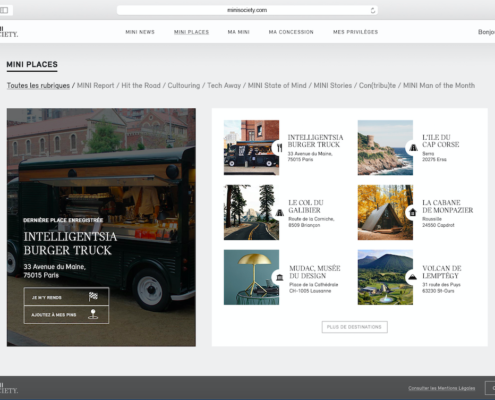
Task: Click the minisociety.com address bar
Action: [x=247, y=10]
